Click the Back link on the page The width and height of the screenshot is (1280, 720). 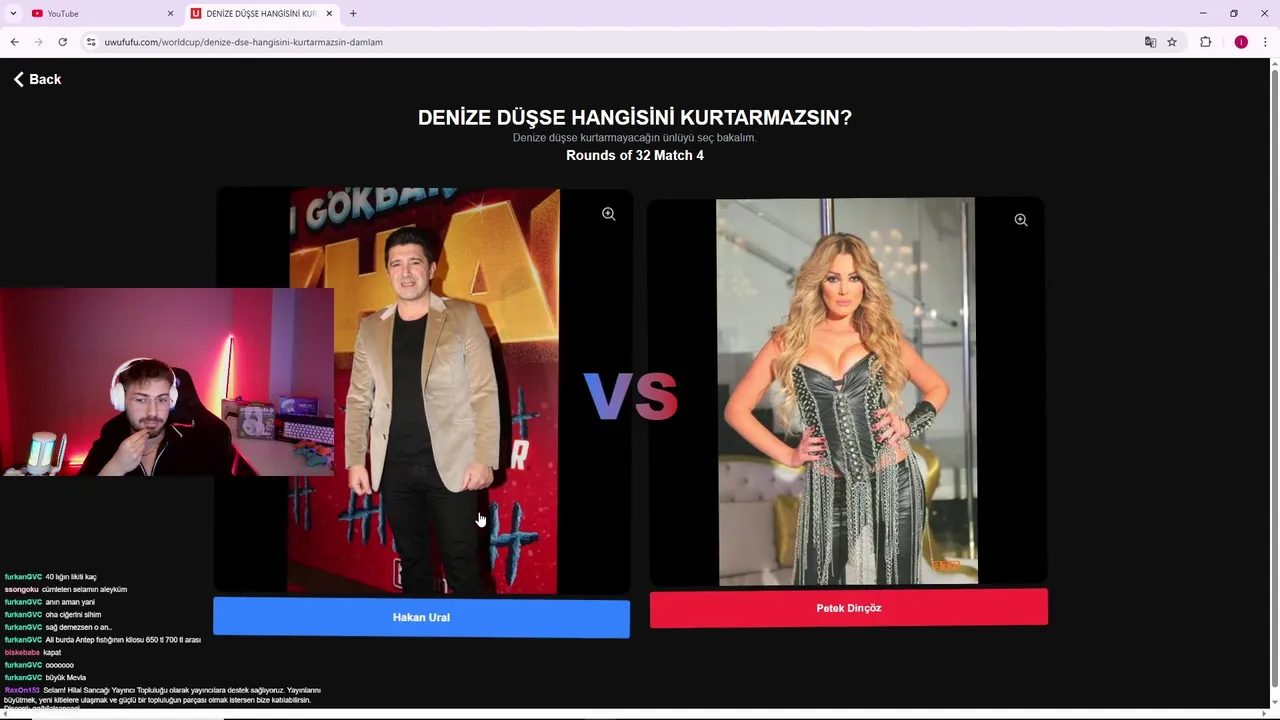(37, 79)
